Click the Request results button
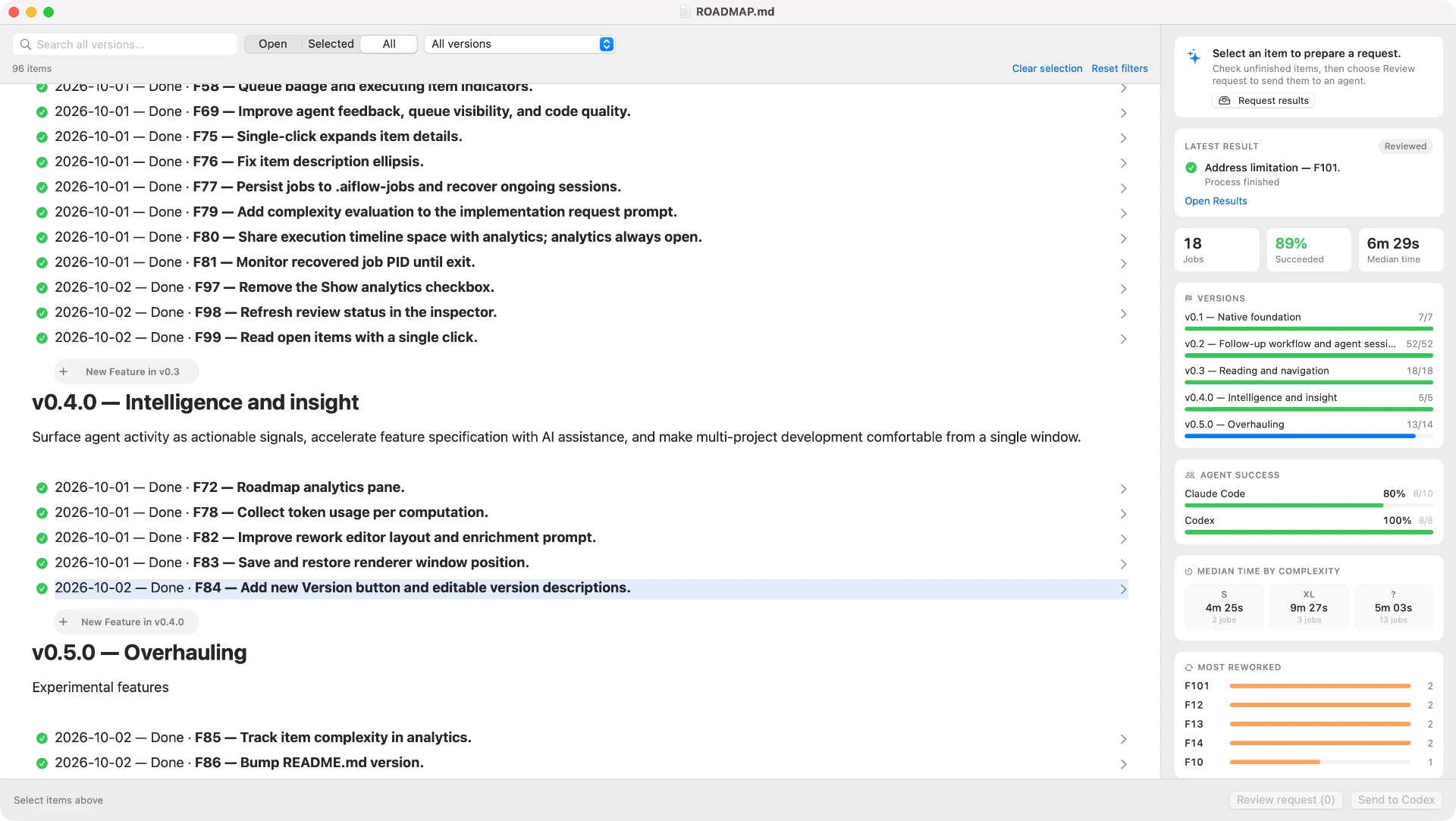 click(x=1263, y=101)
